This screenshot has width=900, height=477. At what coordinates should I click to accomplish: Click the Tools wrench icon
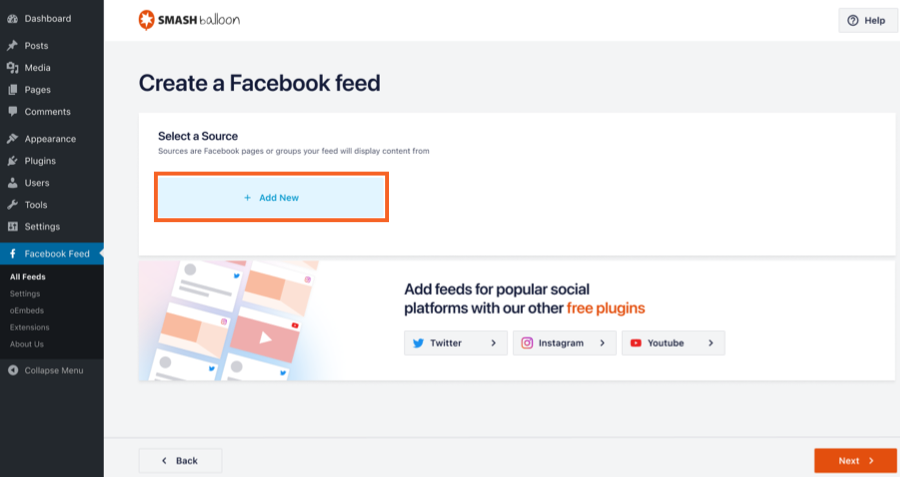pyautogui.click(x=12, y=205)
